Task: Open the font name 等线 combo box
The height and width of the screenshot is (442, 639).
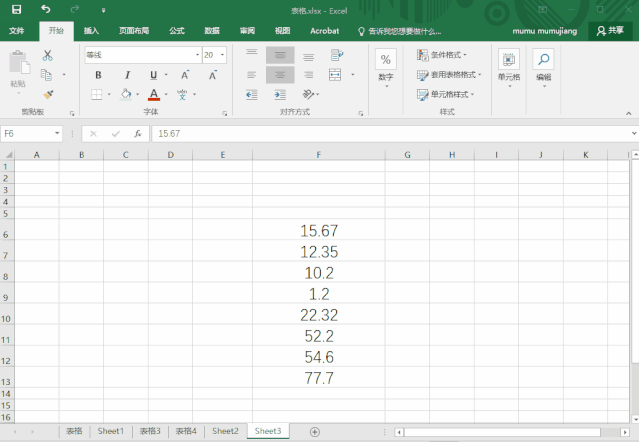Action: tap(143, 55)
